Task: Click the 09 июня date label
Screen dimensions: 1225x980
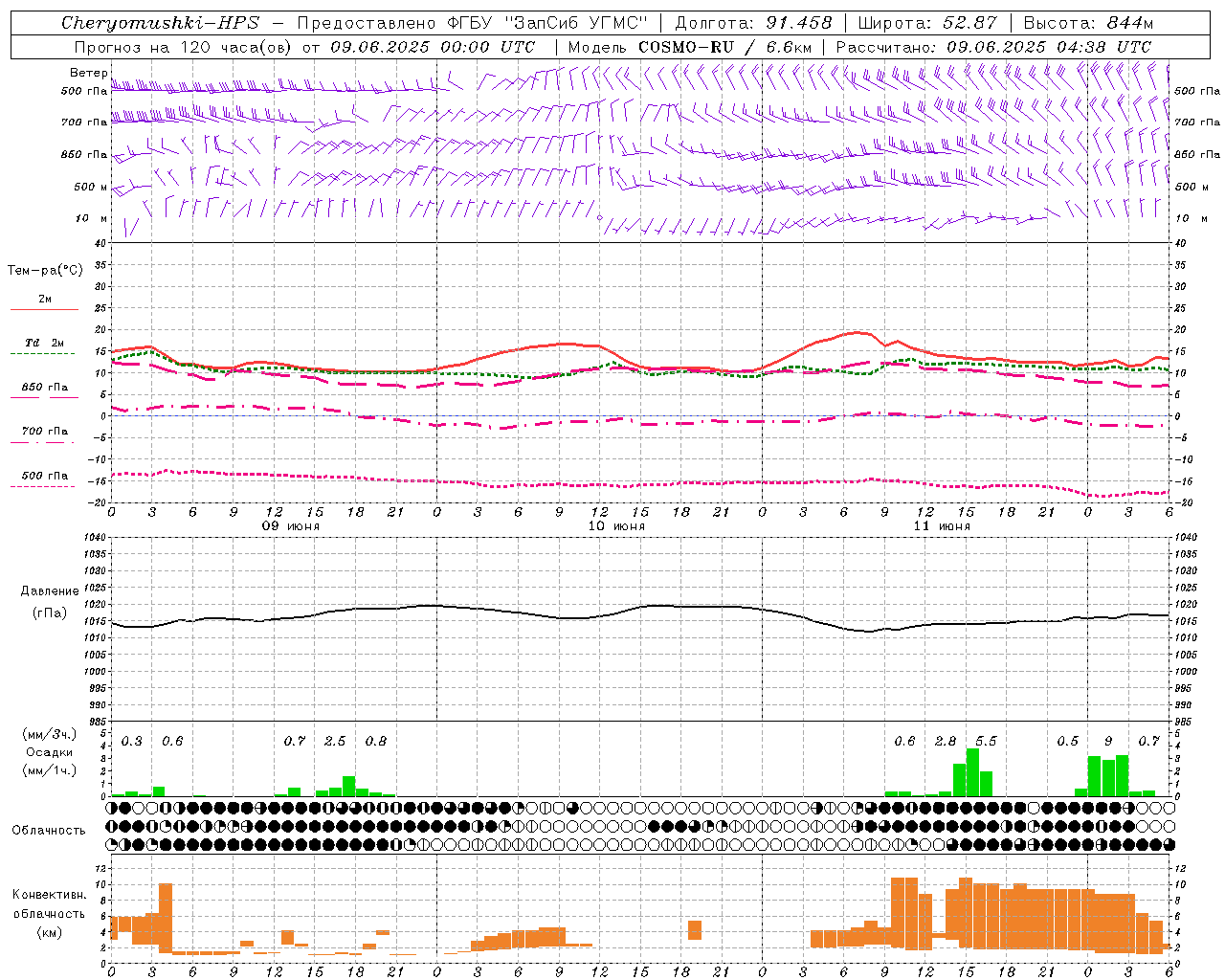Action: pos(291,526)
